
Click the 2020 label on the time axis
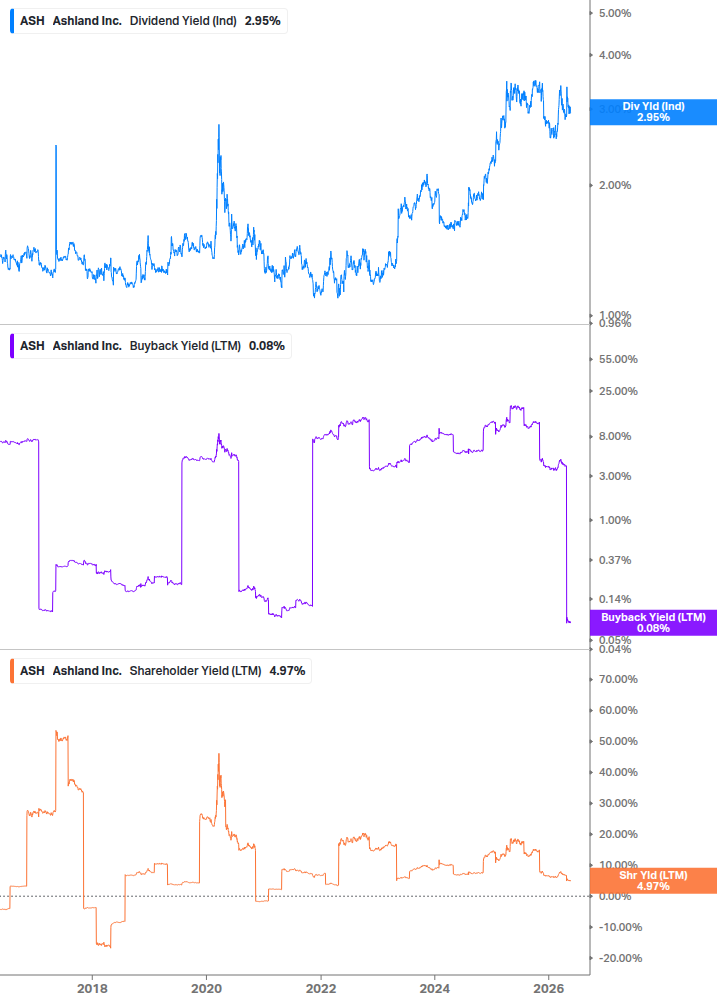point(206,989)
